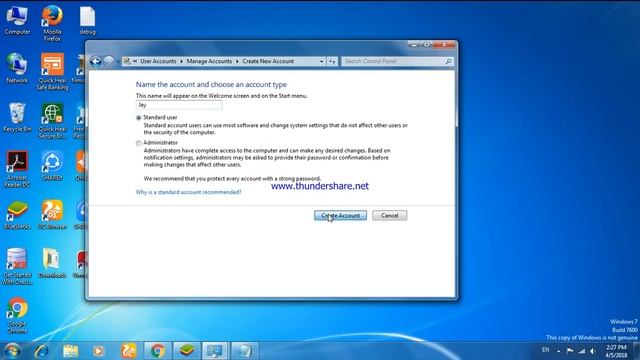
Task: Open UC Browser from the taskbar
Action: point(128,351)
